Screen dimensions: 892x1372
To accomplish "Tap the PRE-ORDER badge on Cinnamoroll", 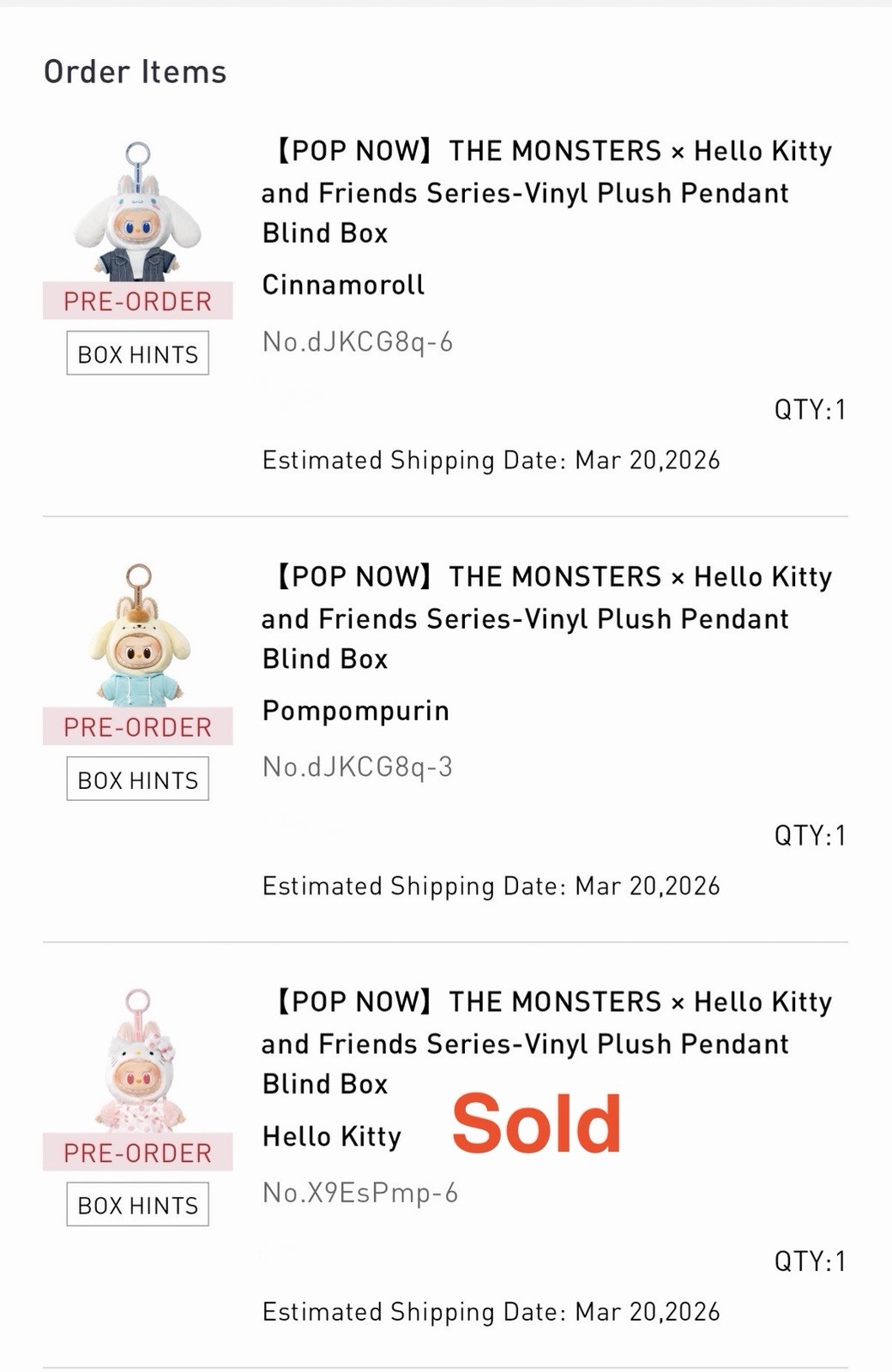I will coord(137,301).
